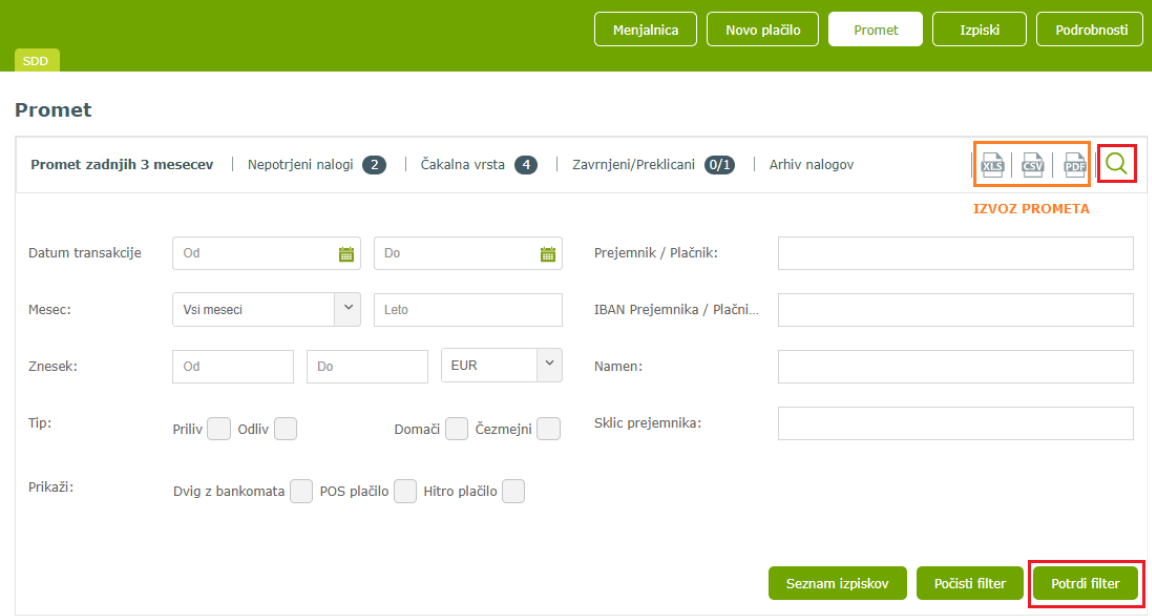Viewport: 1152px width, 616px height.
Task: Check Hitro plačilo option
Action: (513, 491)
